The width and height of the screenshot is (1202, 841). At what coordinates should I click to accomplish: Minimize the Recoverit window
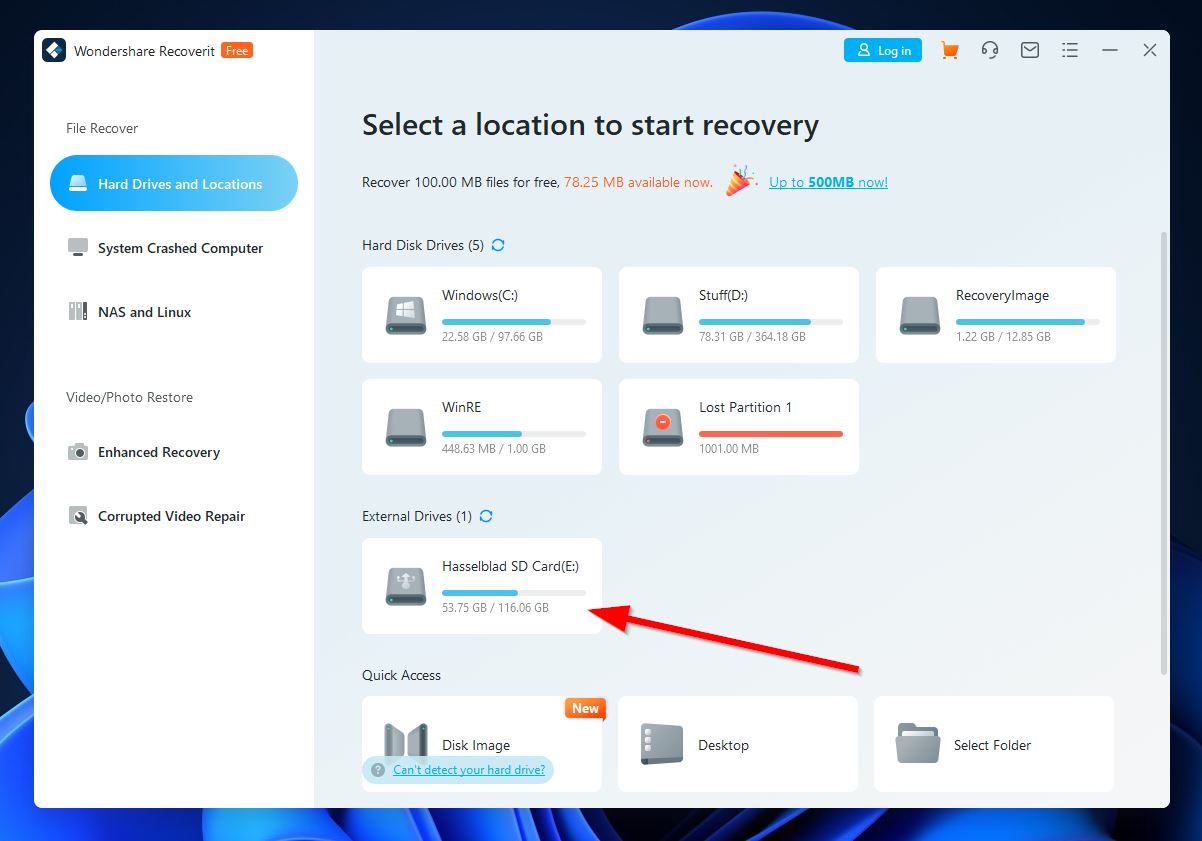(1110, 50)
